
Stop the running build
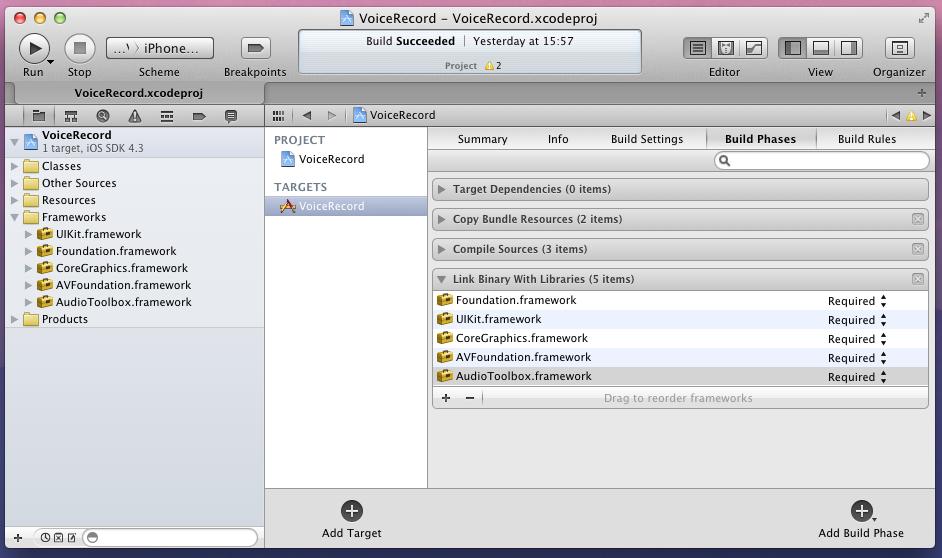80,48
